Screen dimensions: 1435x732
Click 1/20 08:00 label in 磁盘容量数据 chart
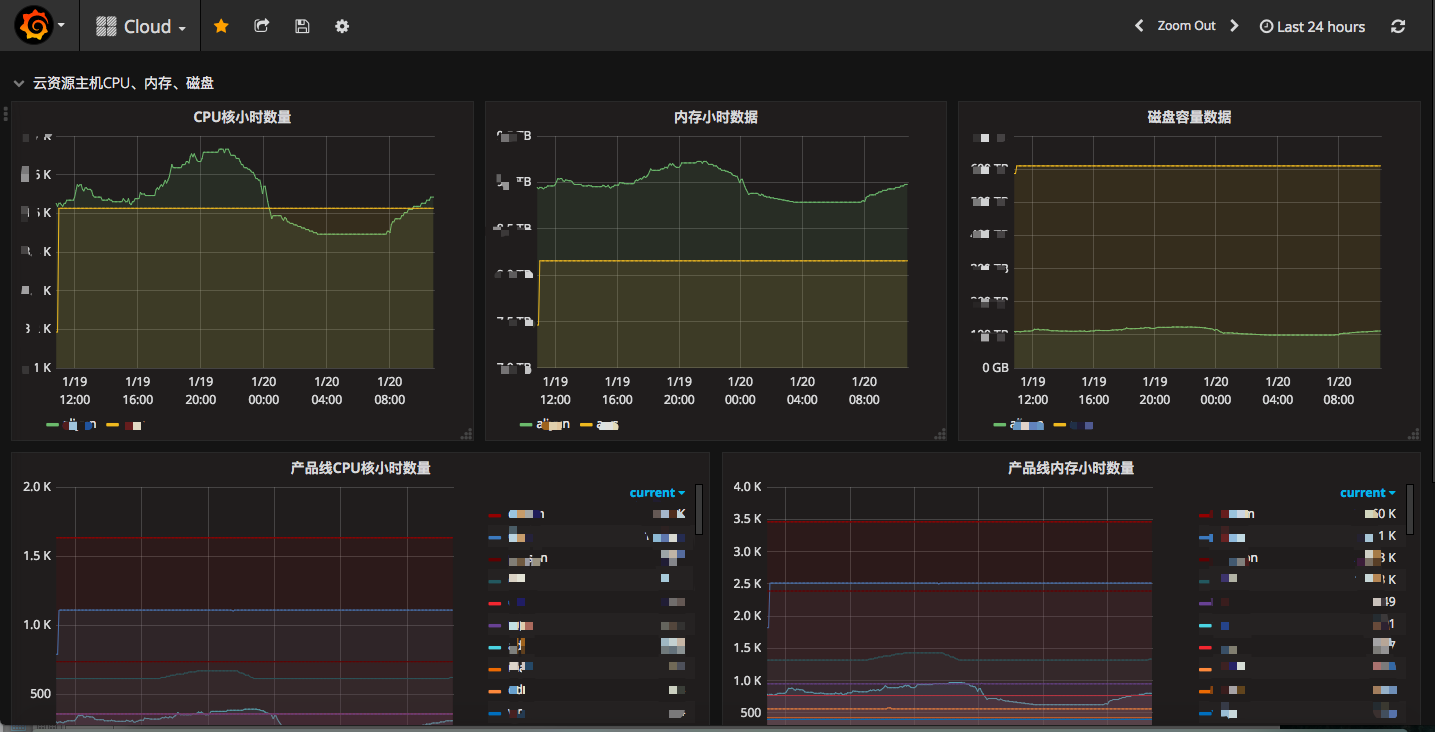click(x=1339, y=391)
